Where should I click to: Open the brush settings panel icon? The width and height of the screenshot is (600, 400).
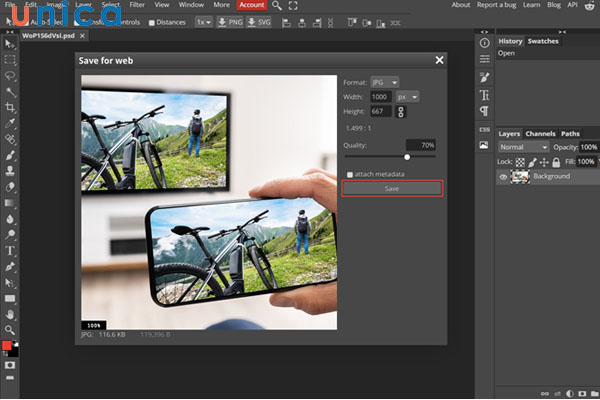pyautogui.click(x=484, y=77)
